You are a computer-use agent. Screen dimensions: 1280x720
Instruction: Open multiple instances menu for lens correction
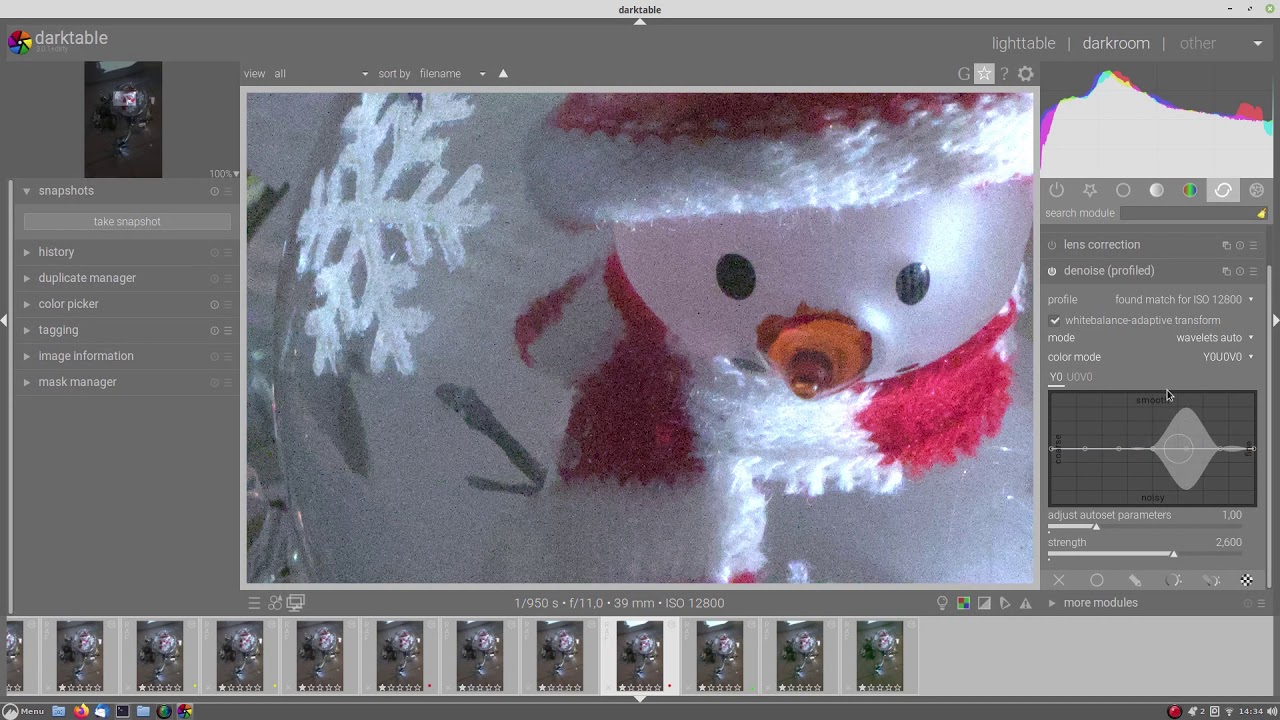pyautogui.click(x=1226, y=245)
